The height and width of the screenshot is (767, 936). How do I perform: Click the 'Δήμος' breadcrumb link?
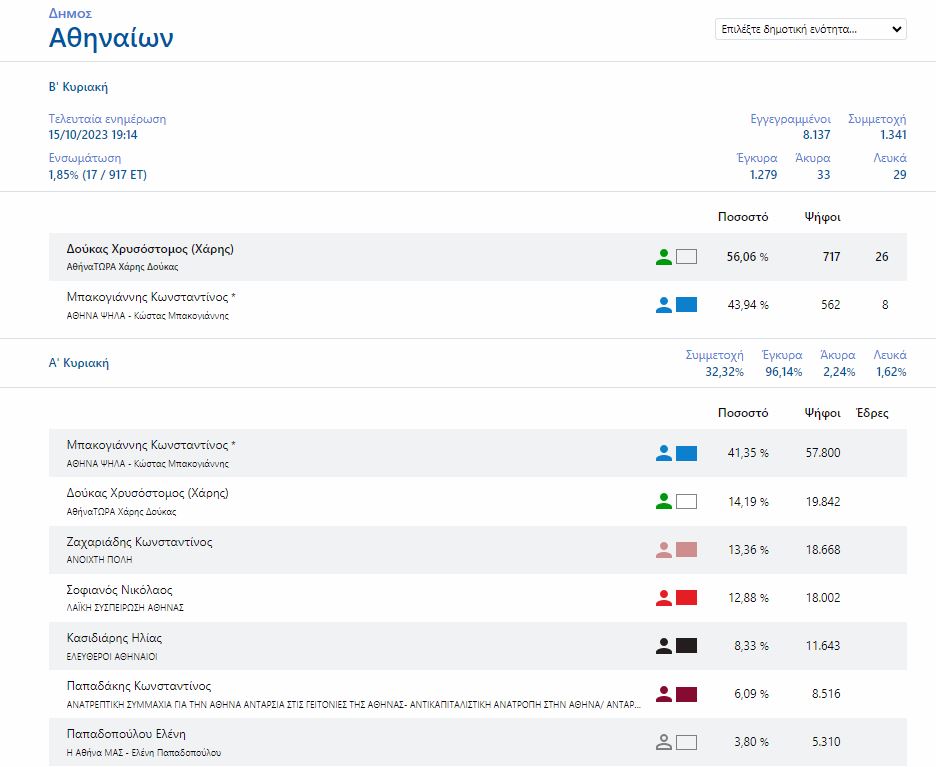pyautogui.click(x=70, y=14)
